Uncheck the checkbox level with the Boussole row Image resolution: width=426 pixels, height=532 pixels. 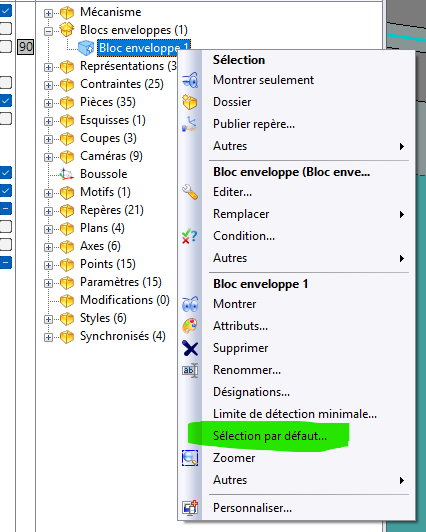(5, 172)
